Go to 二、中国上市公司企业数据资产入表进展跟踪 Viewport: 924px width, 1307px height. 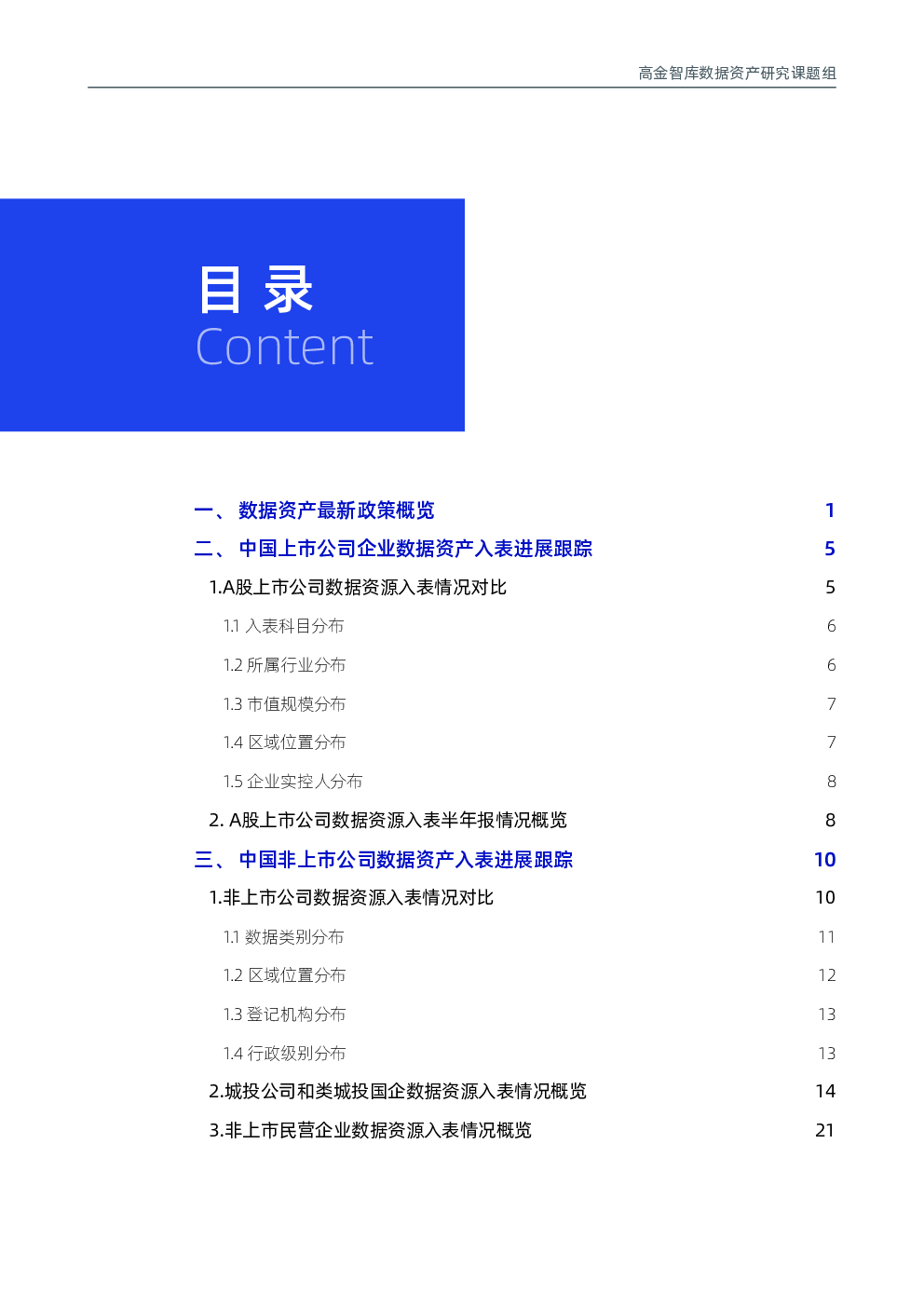393,549
